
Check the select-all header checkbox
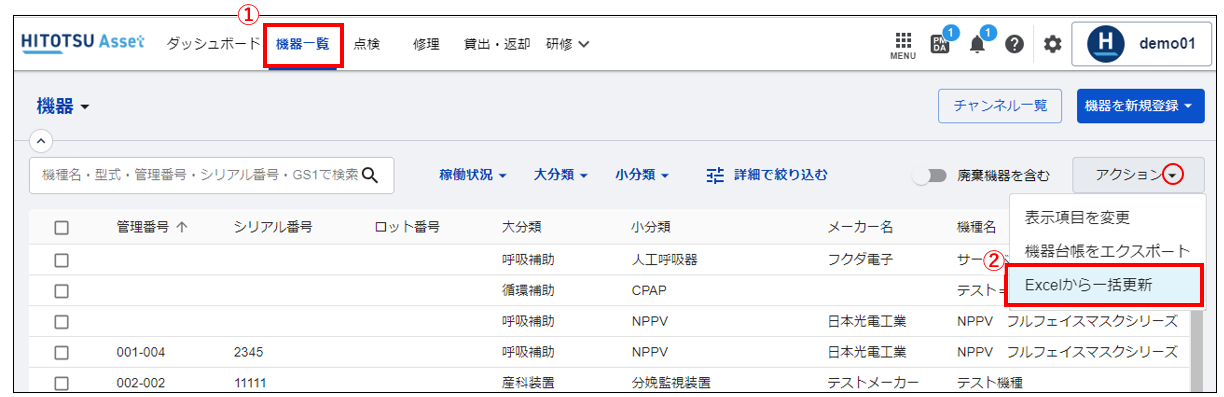(61, 227)
